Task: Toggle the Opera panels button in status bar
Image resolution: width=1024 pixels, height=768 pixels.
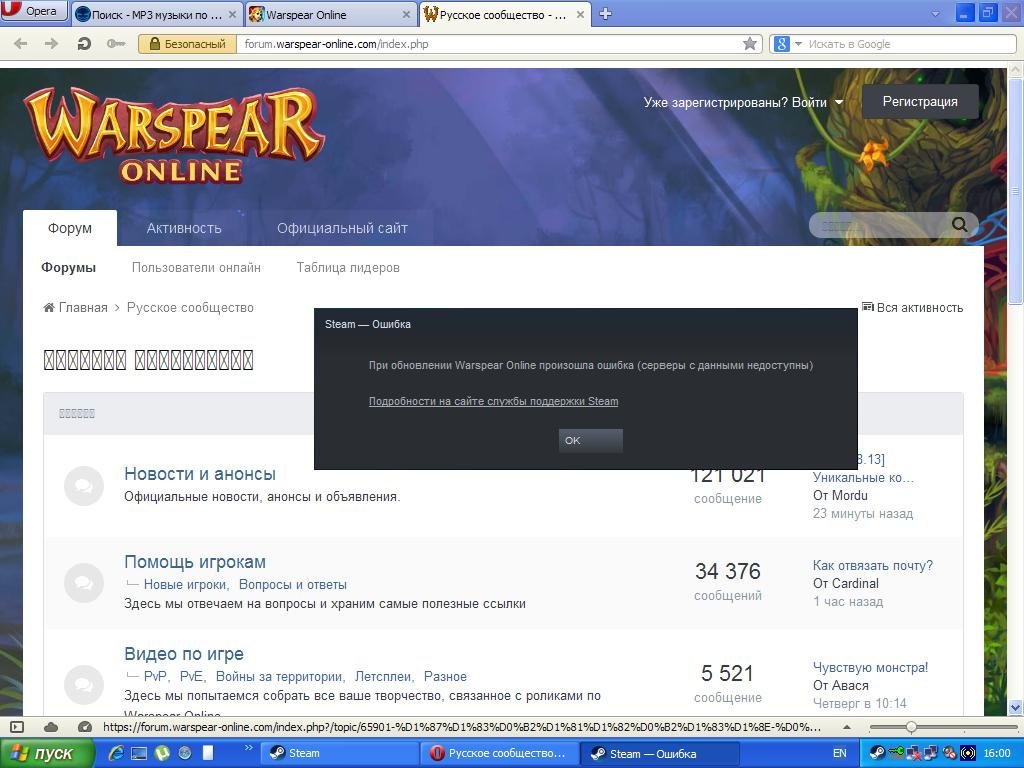Action: pos(18,727)
